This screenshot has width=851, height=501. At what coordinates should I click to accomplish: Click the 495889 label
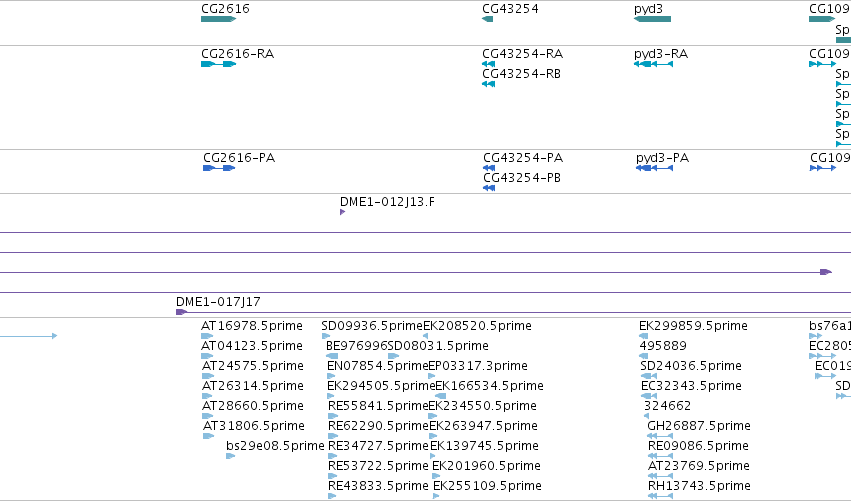(x=663, y=346)
